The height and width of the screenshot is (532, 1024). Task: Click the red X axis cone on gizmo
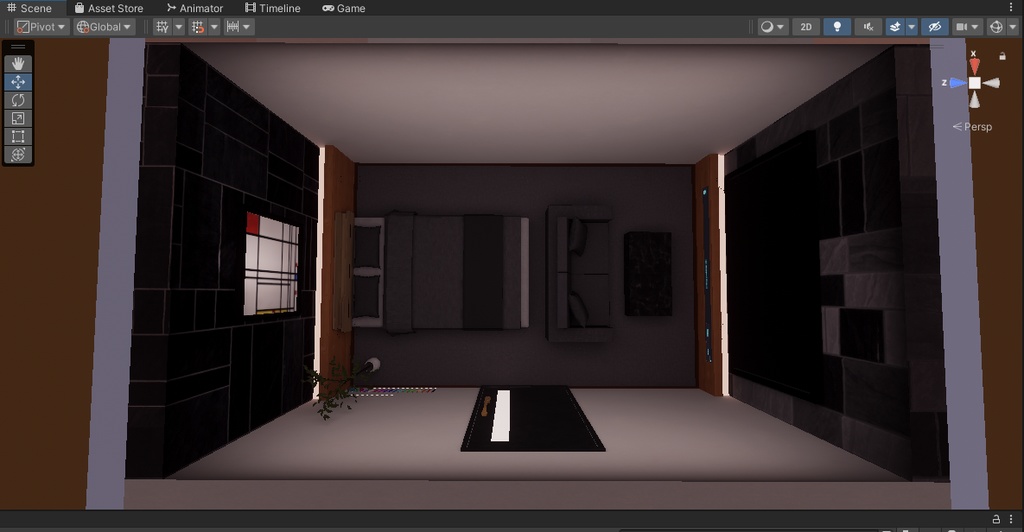(x=974, y=66)
